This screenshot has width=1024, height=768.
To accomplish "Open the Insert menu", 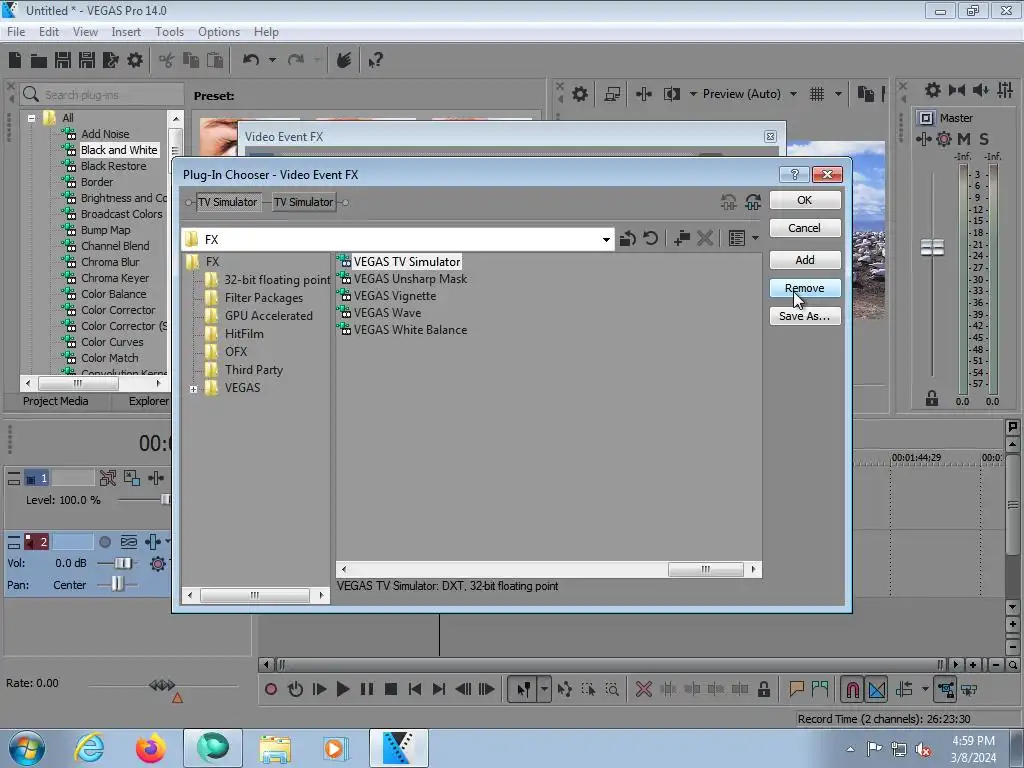I will pos(126,31).
